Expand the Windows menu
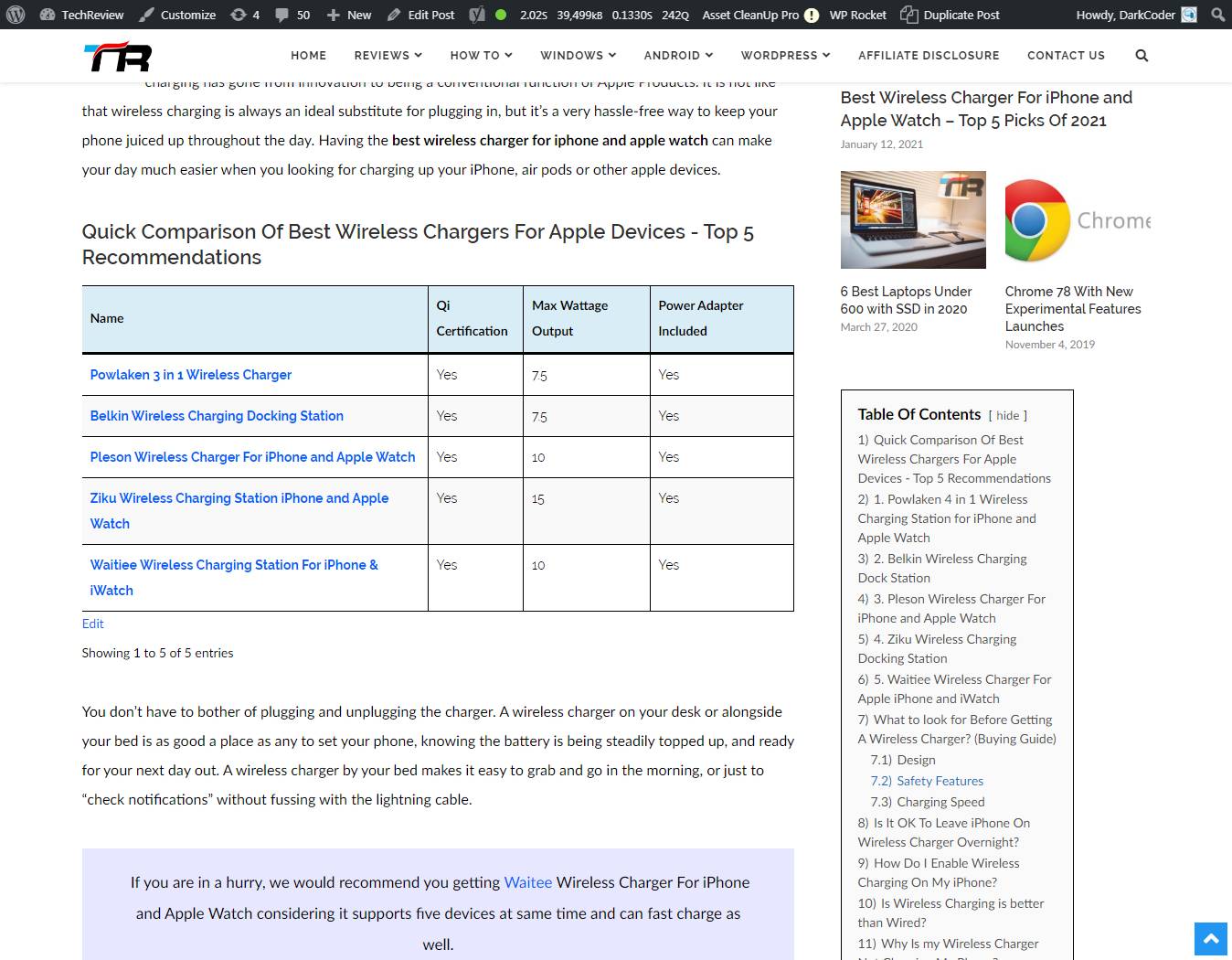The height and width of the screenshot is (960, 1232). (578, 56)
